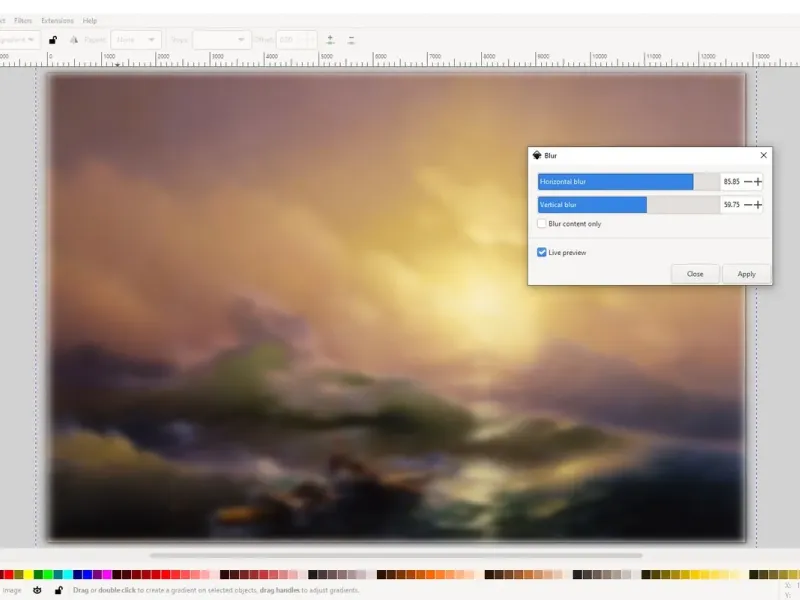
Task: Open the Repeat dropdown showing None
Action: coord(136,40)
